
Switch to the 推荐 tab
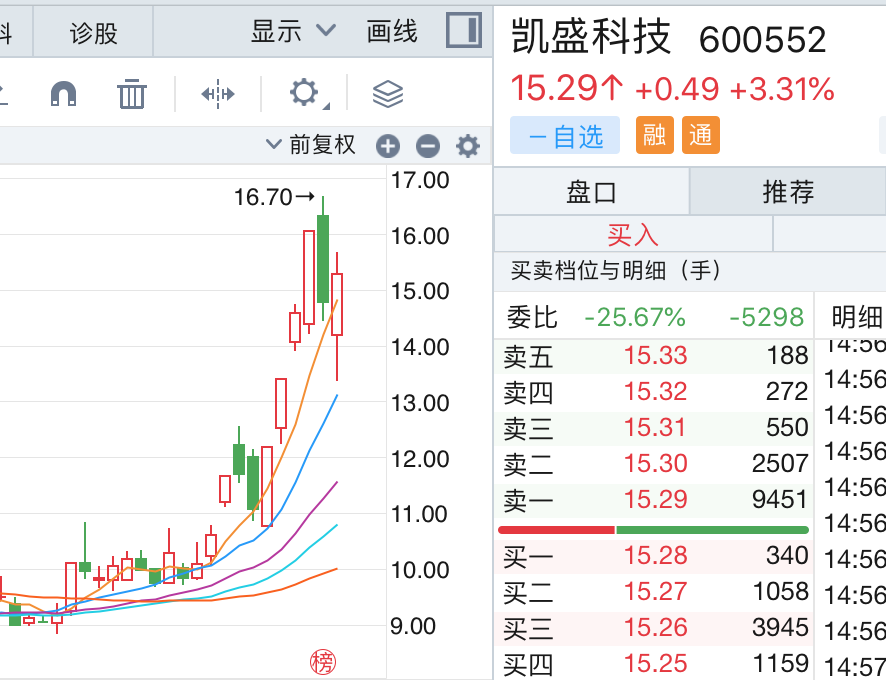pos(788,191)
